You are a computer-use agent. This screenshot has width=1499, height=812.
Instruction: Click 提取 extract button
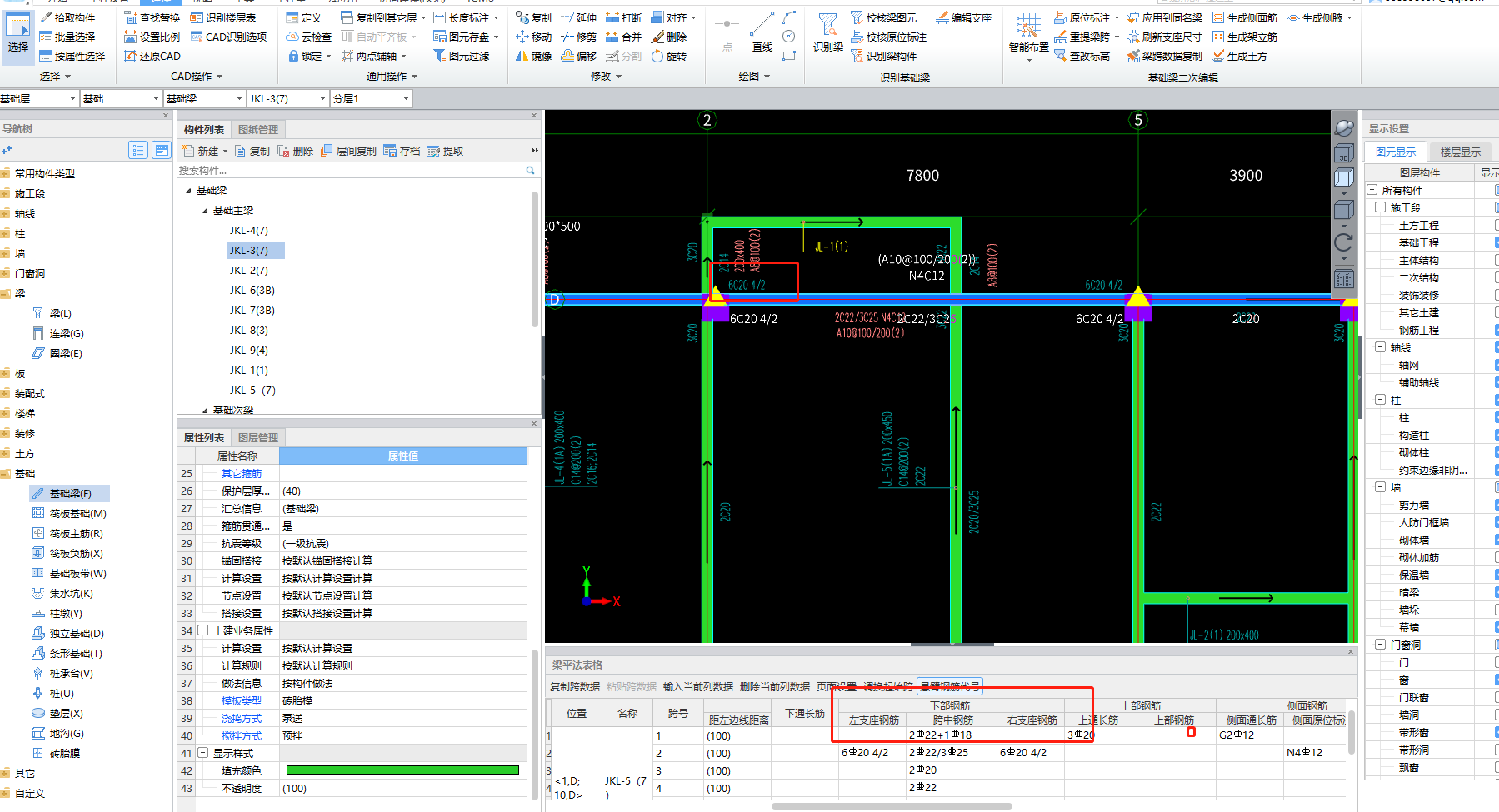point(446,151)
